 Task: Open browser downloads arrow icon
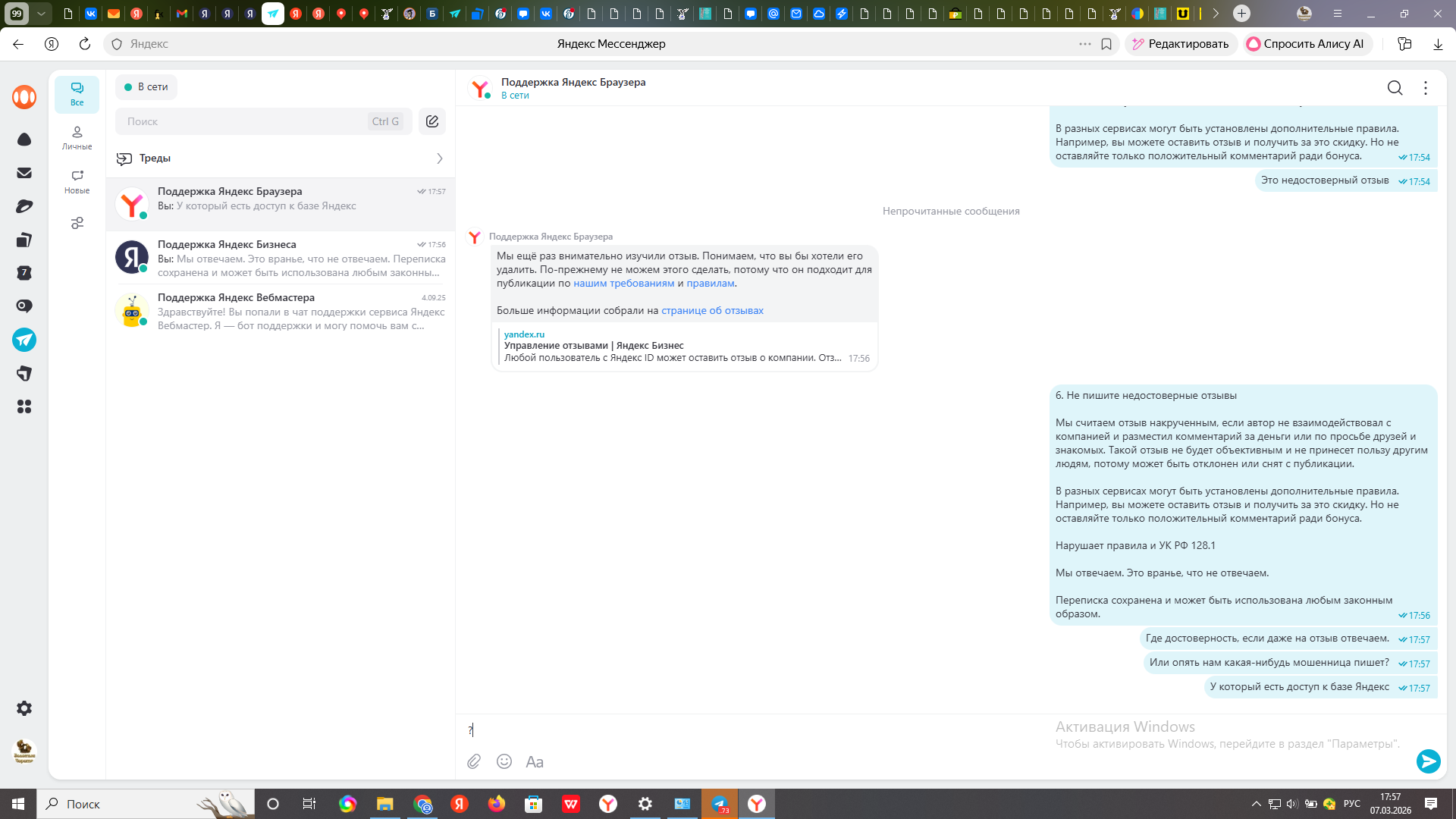(x=1438, y=44)
